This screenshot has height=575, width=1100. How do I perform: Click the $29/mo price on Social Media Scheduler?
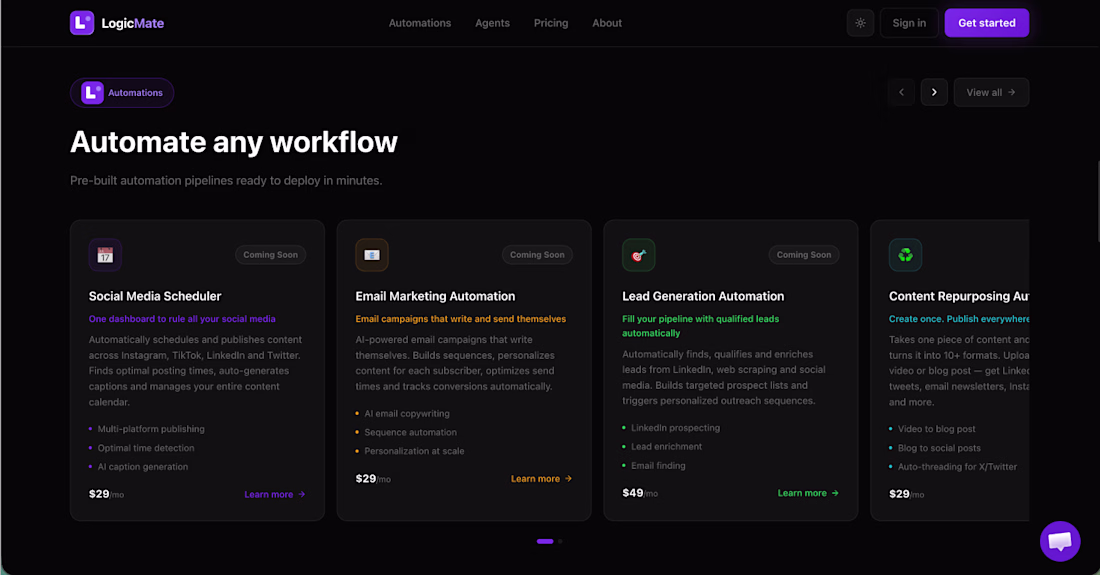[106, 494]
